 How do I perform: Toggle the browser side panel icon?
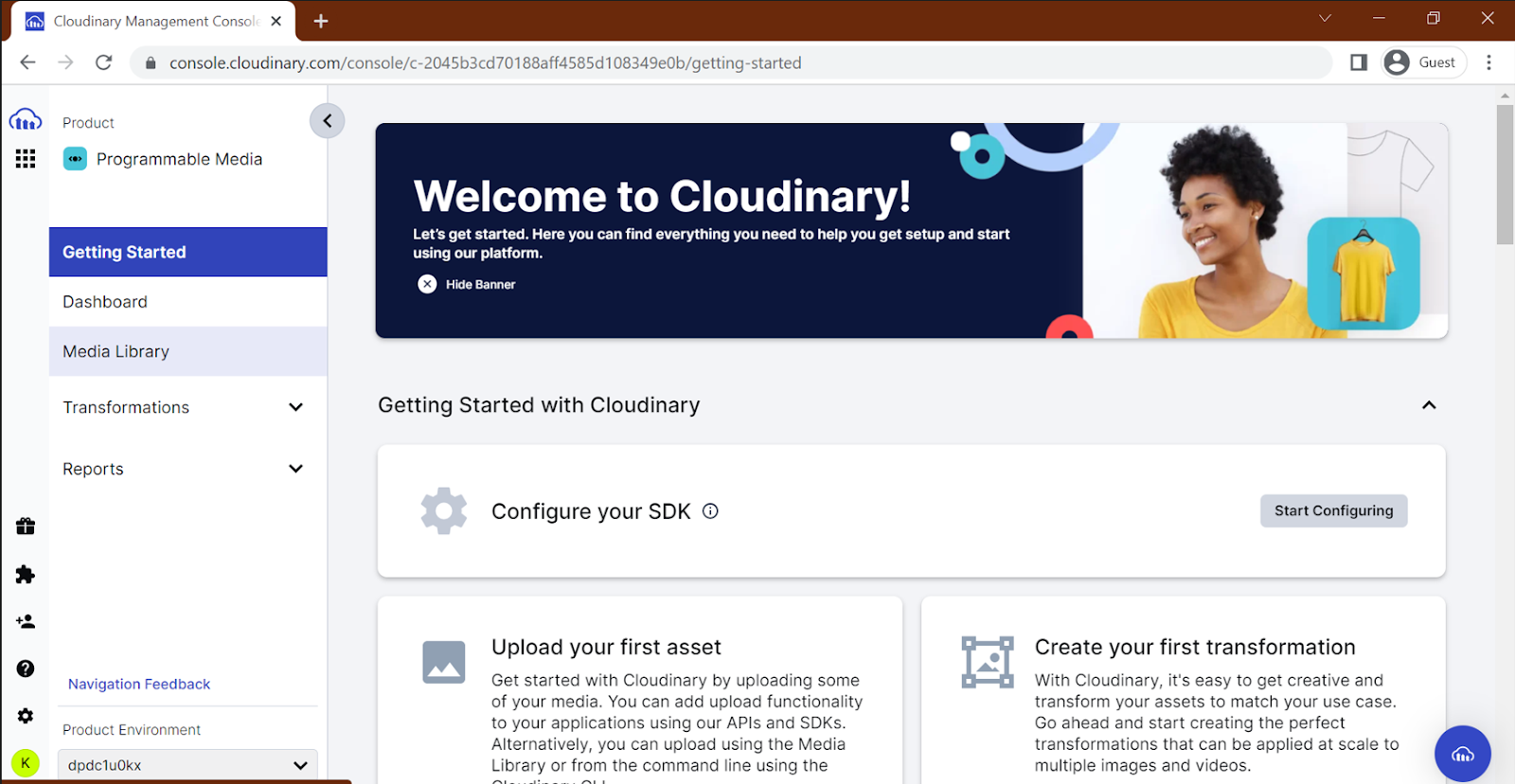pyautogui.click(x=1359, y=62)
